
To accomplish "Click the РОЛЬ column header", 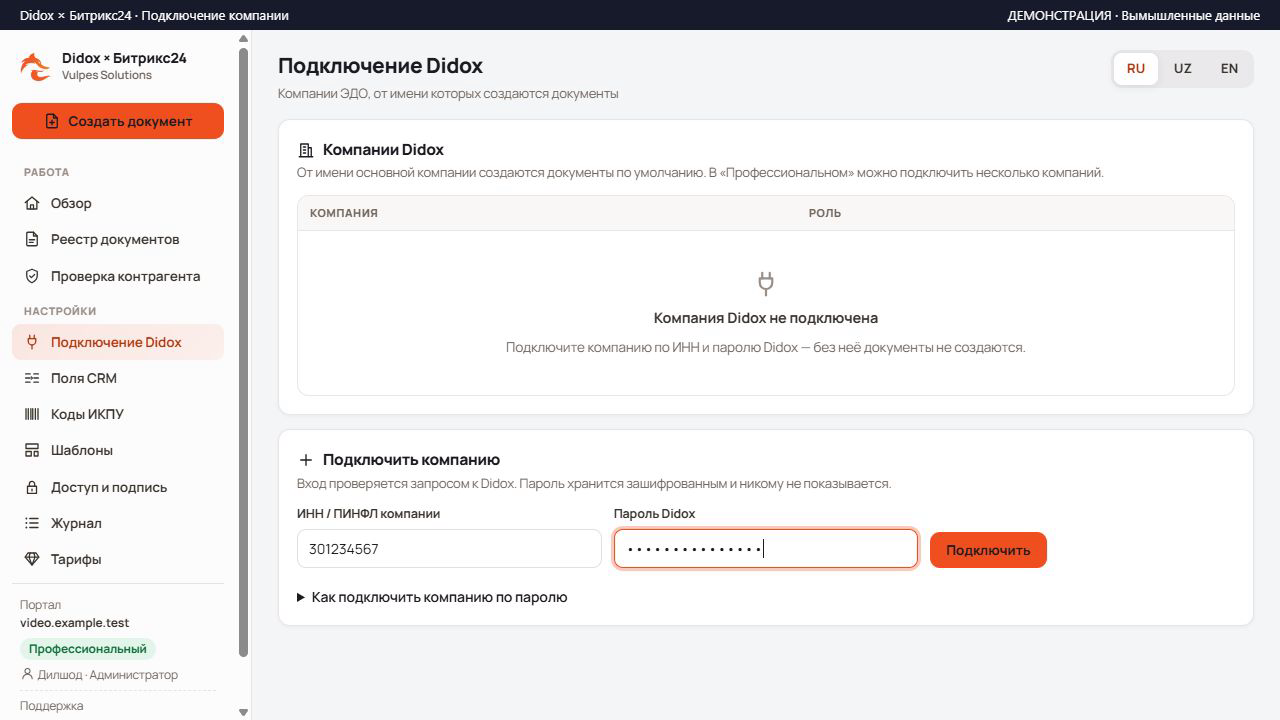I will [x=825, y=213].
